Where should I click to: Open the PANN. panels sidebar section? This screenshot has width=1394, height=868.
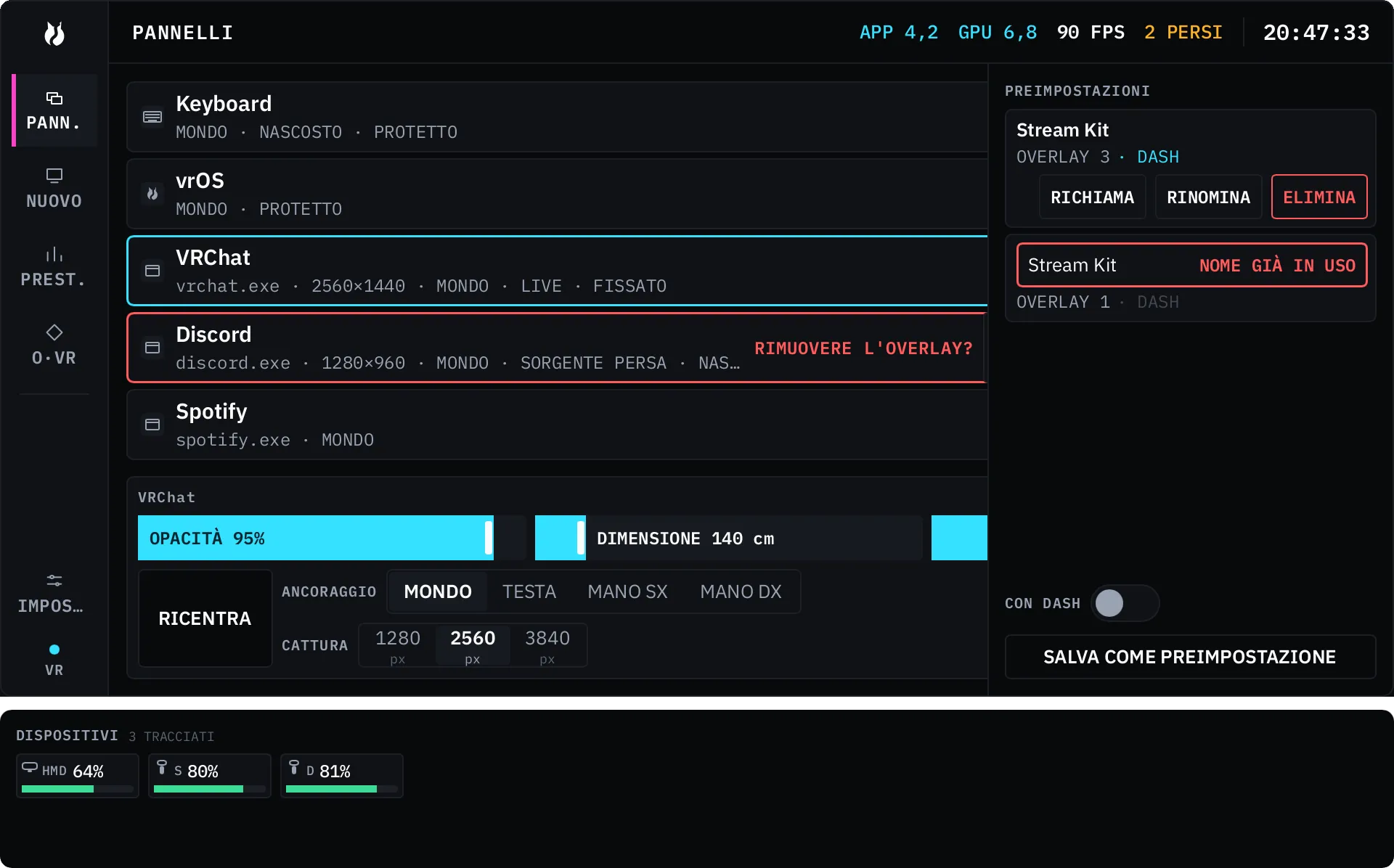point(54,110)
